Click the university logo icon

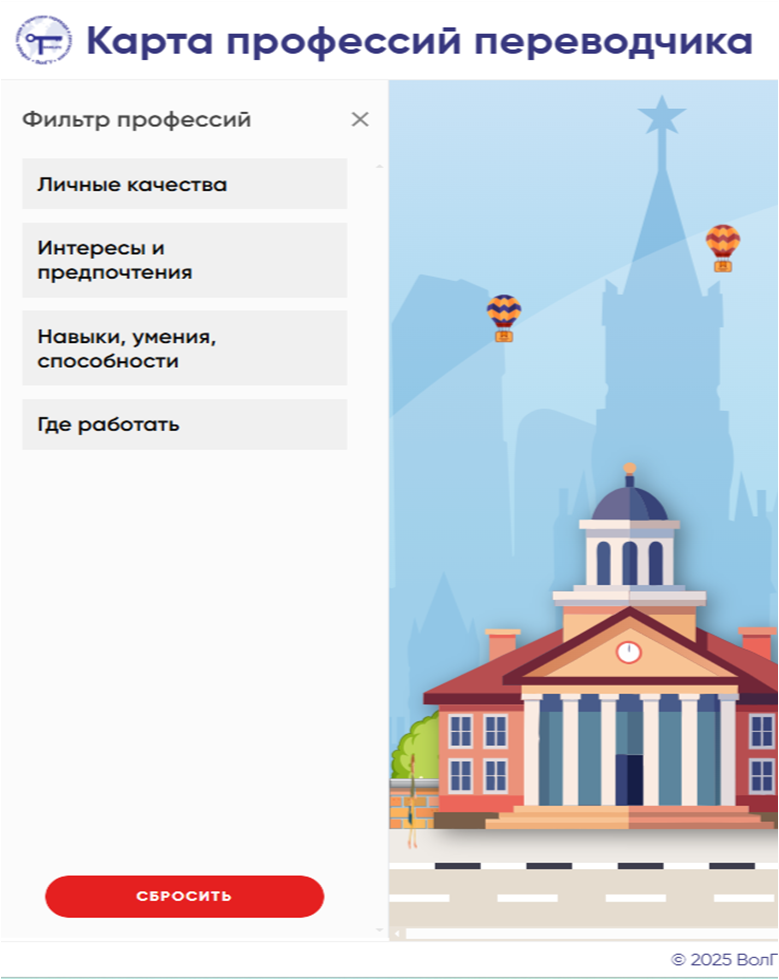pos(43,41)
